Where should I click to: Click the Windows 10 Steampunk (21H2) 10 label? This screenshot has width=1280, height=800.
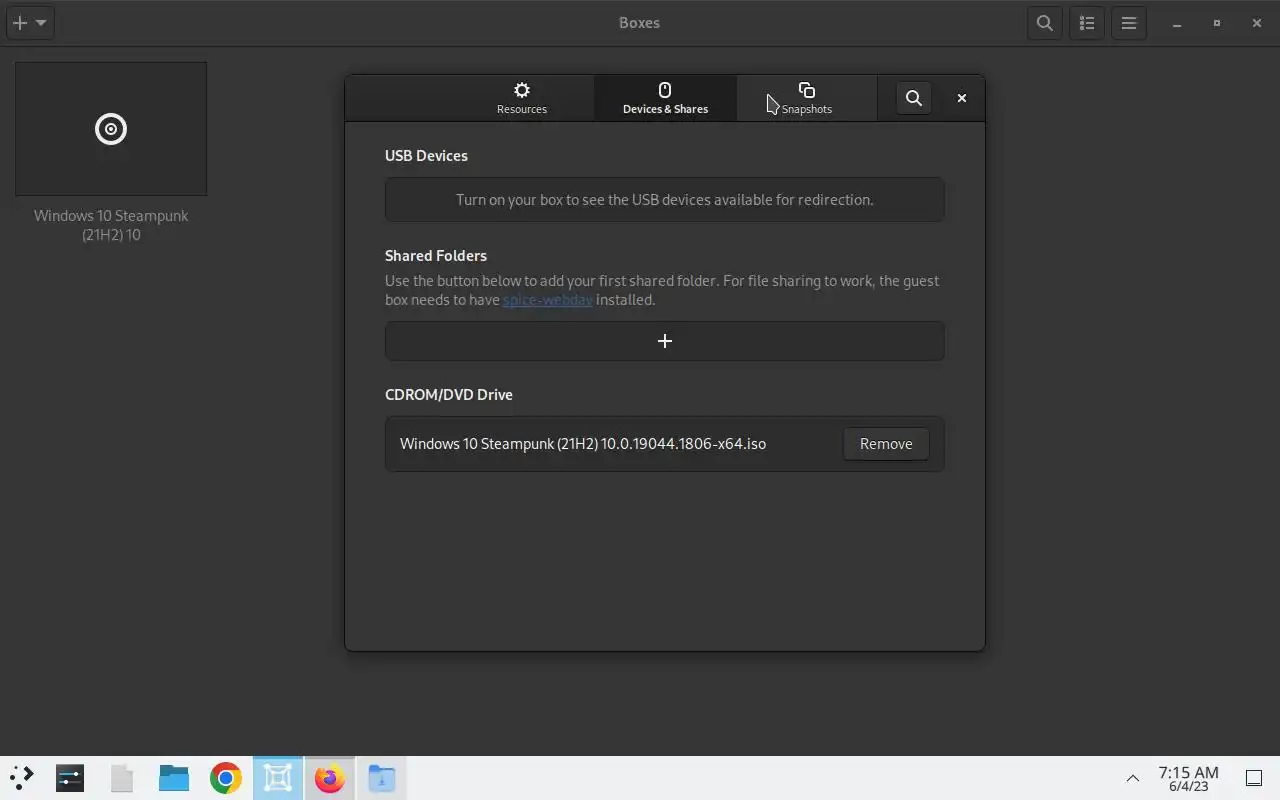111,225
